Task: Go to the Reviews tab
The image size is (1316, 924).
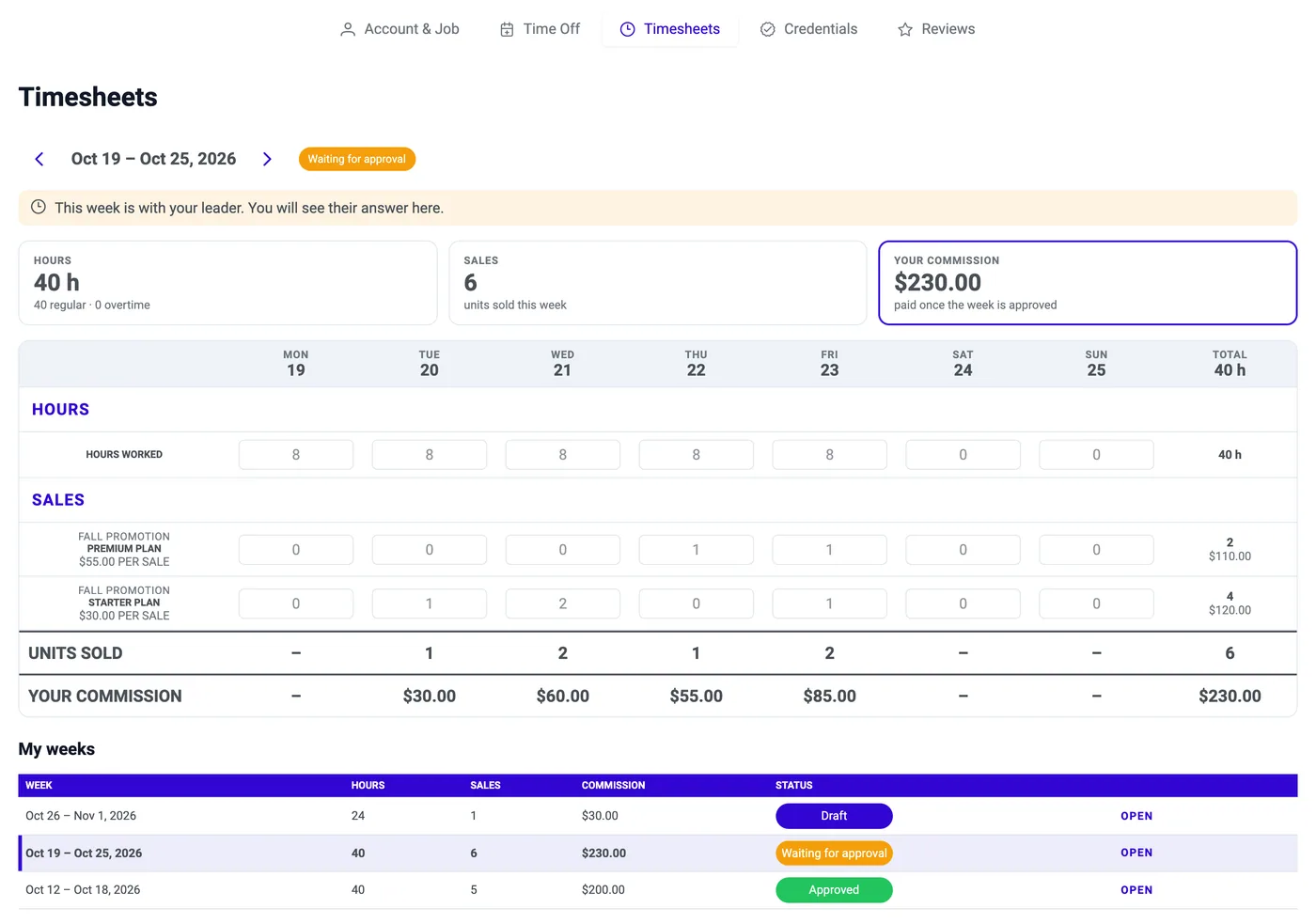Action: [x=936, y=29]
